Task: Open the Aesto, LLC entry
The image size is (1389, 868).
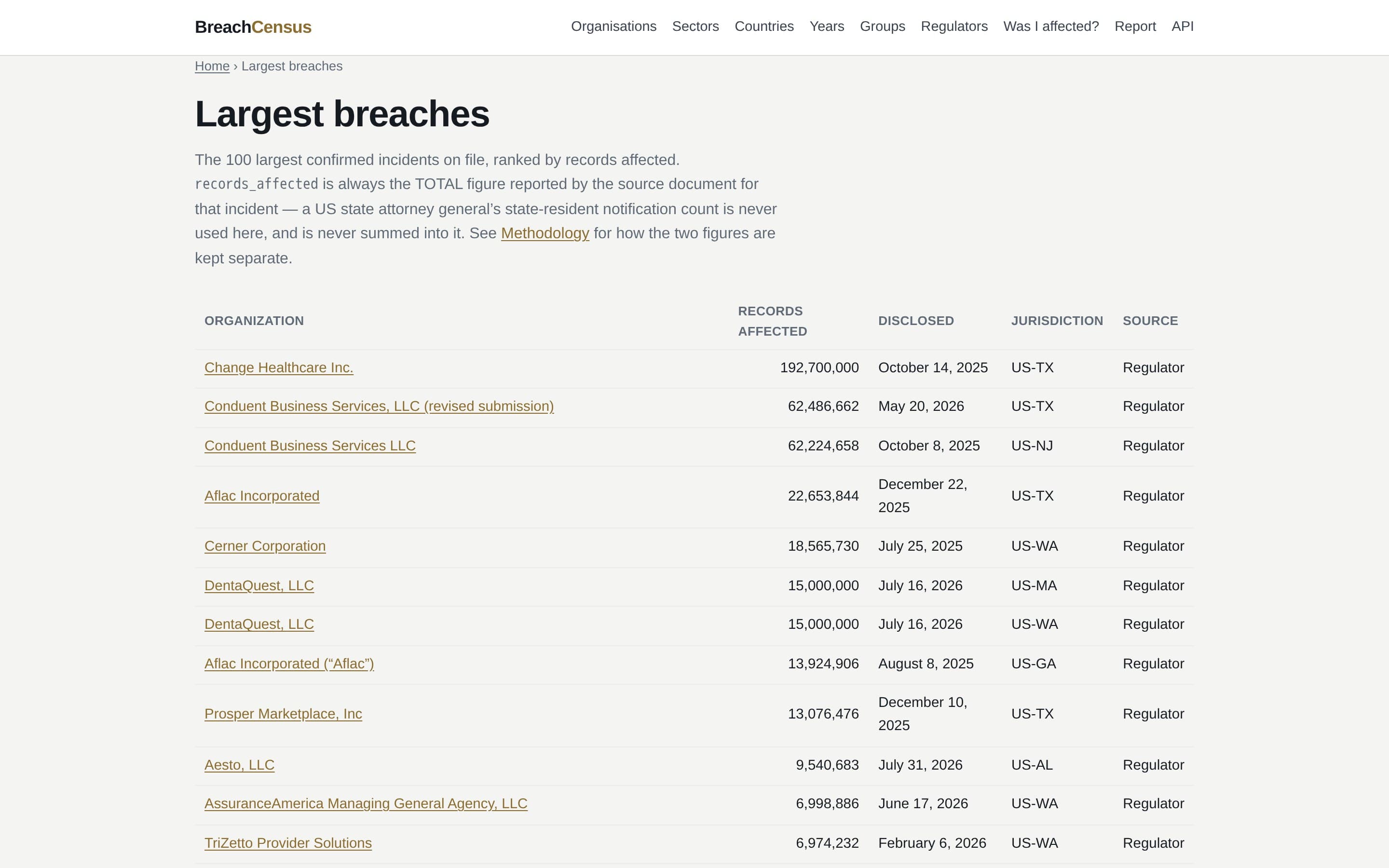Action: [x=239, y=765]
